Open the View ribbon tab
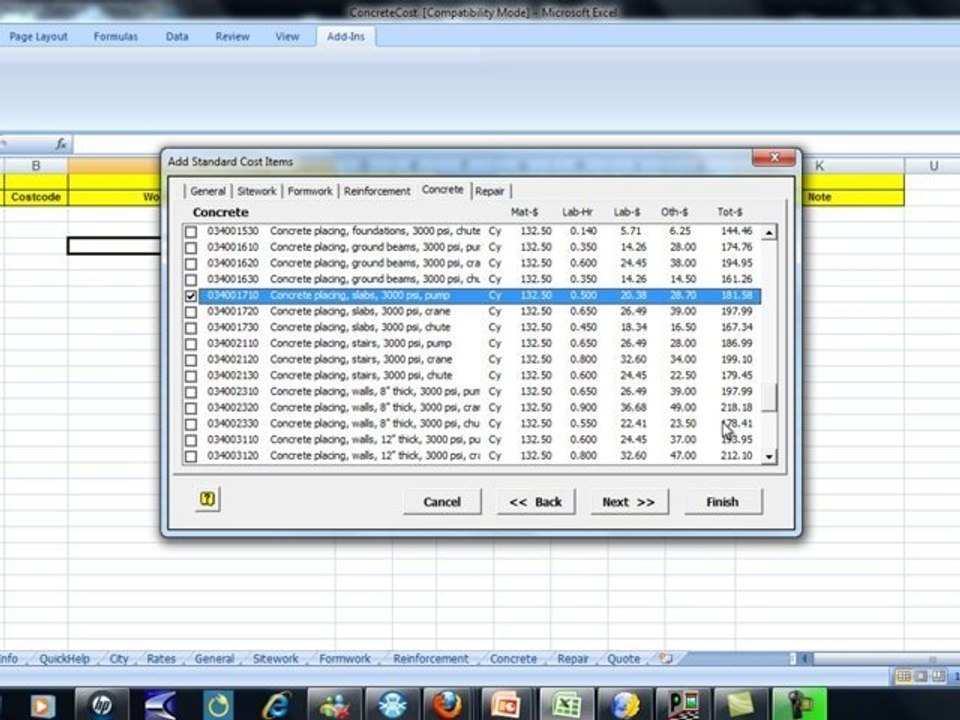The image size is (960, 720). (x=287, y=37)
